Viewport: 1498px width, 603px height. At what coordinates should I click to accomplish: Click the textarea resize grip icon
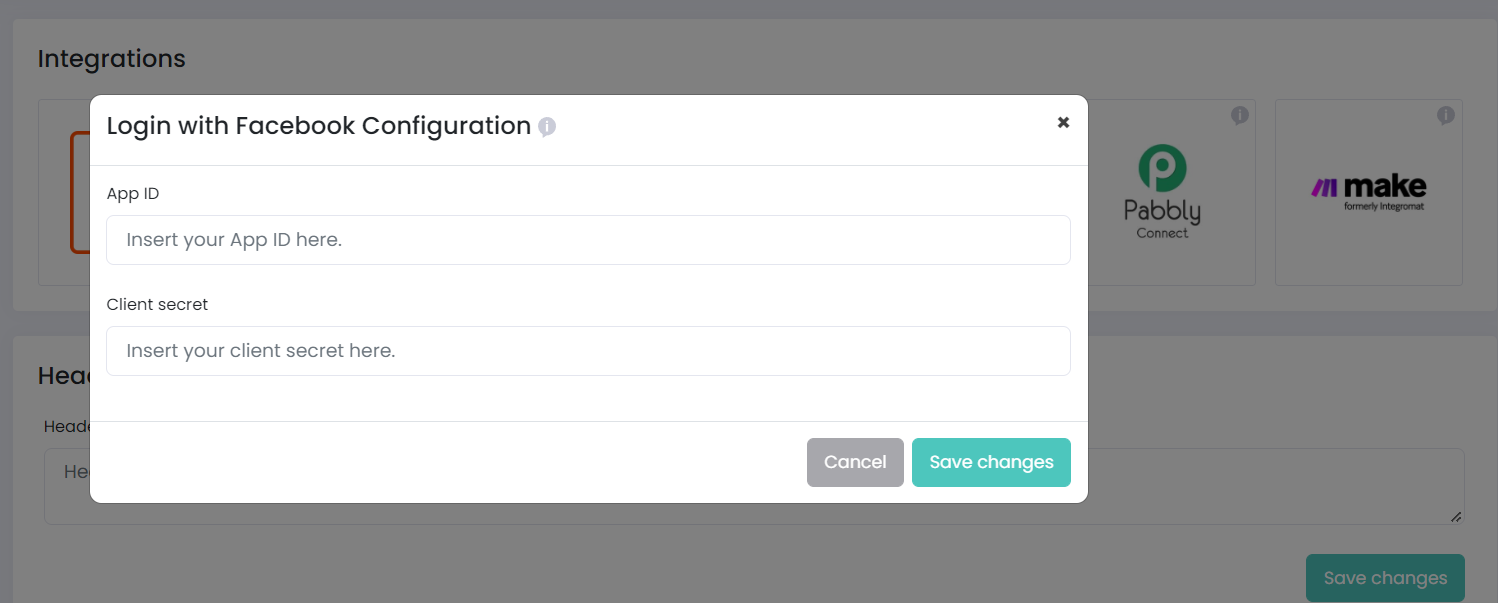tap(1456, 516)
